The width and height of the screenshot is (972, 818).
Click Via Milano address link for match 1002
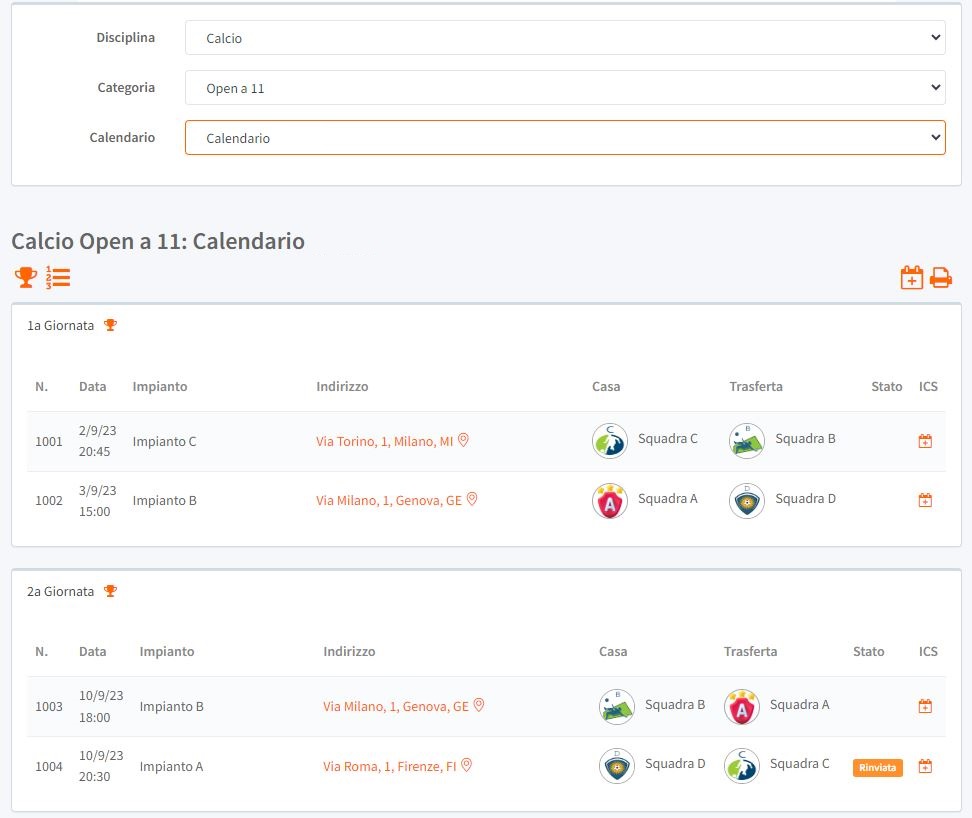[x=389, y=500]
